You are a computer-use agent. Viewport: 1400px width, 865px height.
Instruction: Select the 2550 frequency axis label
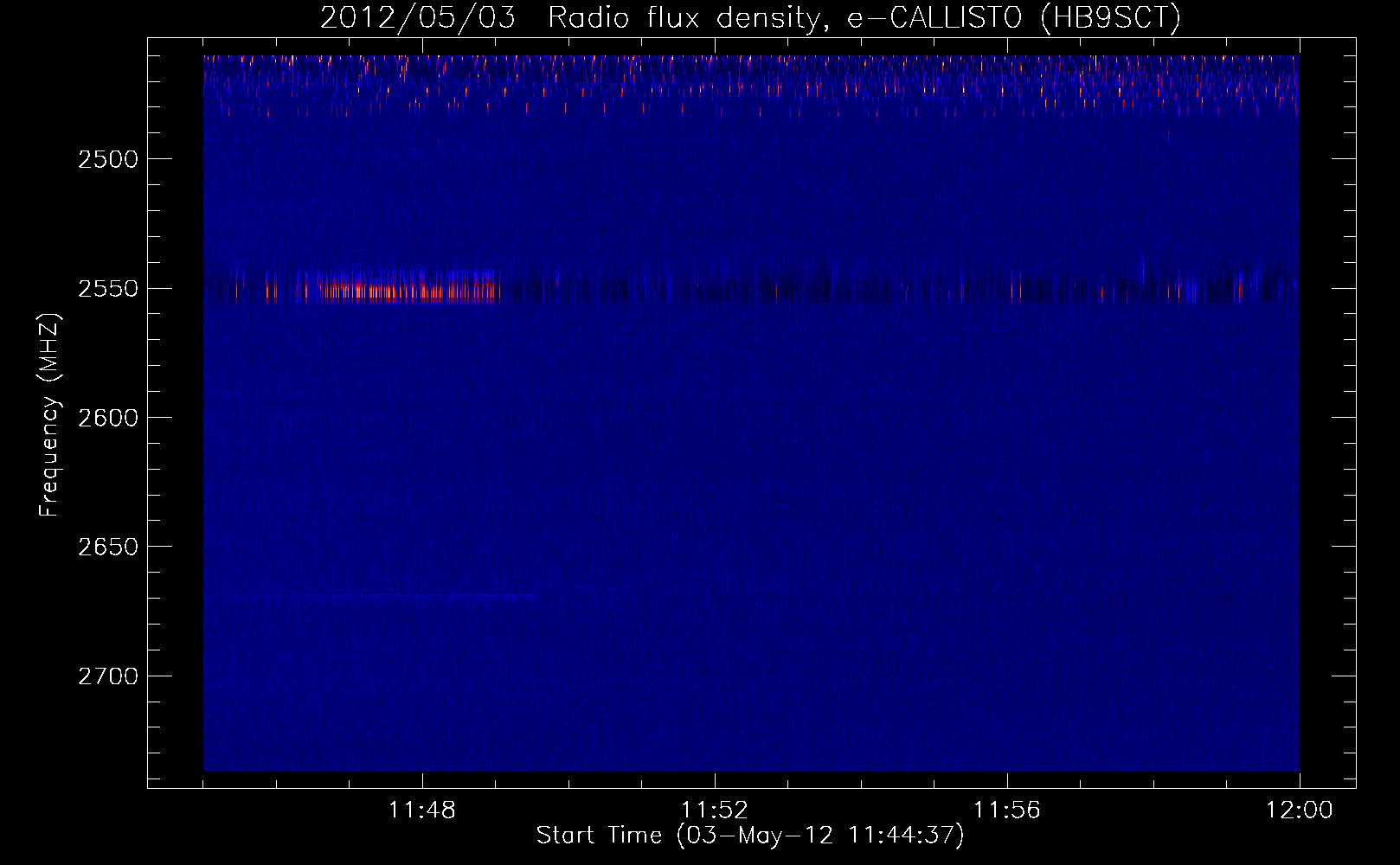[x=107, y=289]
